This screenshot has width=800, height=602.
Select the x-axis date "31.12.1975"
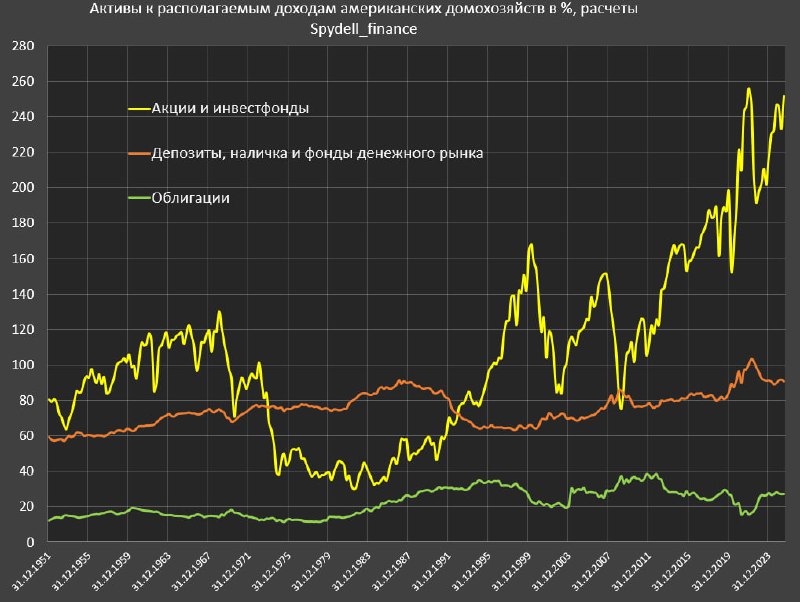tap(271, 571)
